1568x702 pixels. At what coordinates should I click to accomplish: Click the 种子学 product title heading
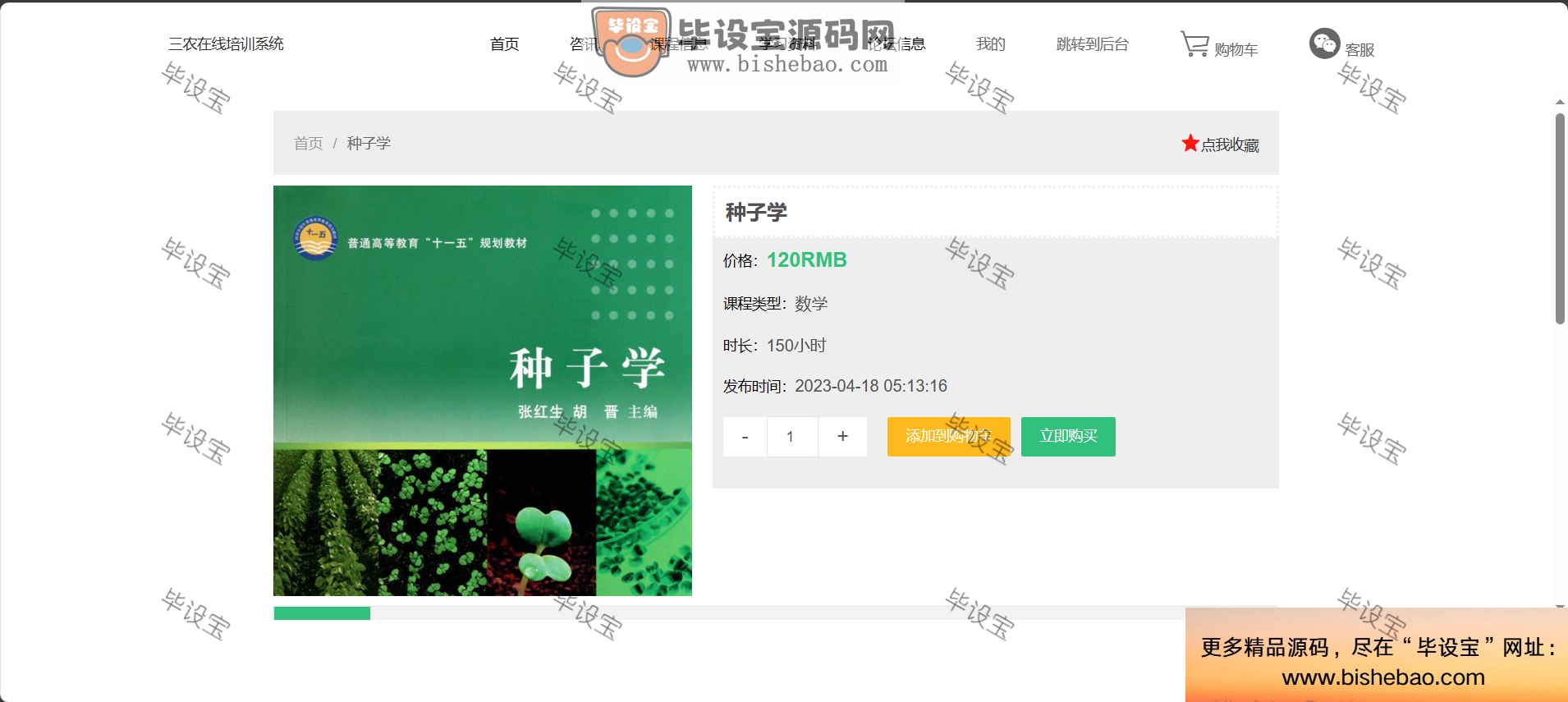(756, 213)
